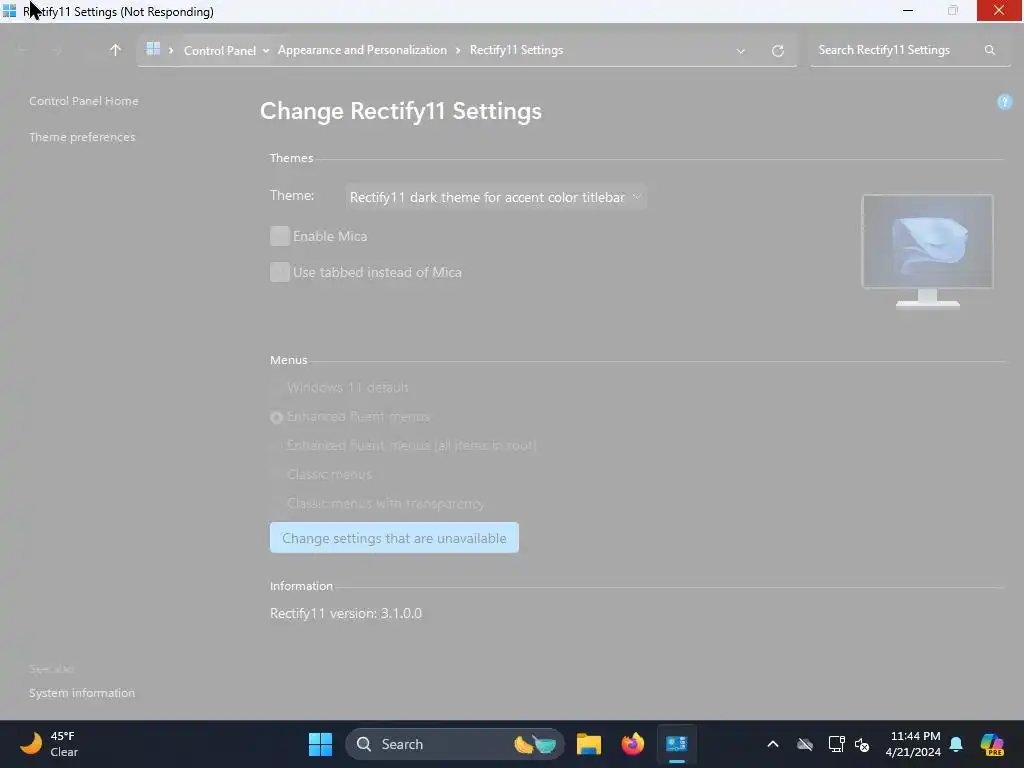Select Enhanced fluent menus radio
1024x768 pixels.
click(x=277, y=417)
